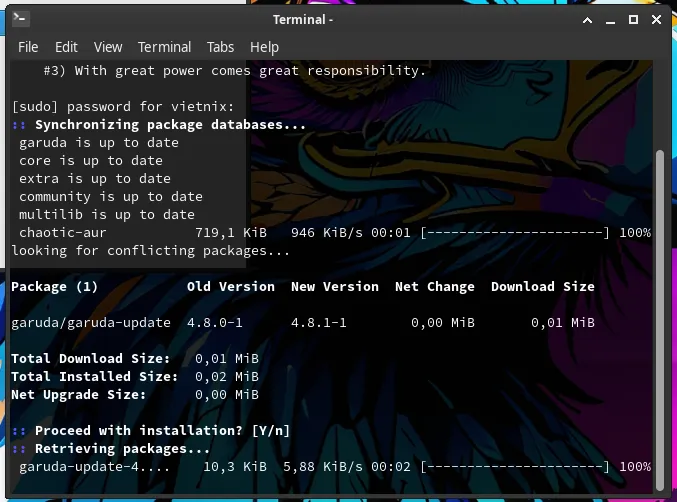
Task: Click the 'garuda-update-4....' download entry
Action: tap(95, 467)
